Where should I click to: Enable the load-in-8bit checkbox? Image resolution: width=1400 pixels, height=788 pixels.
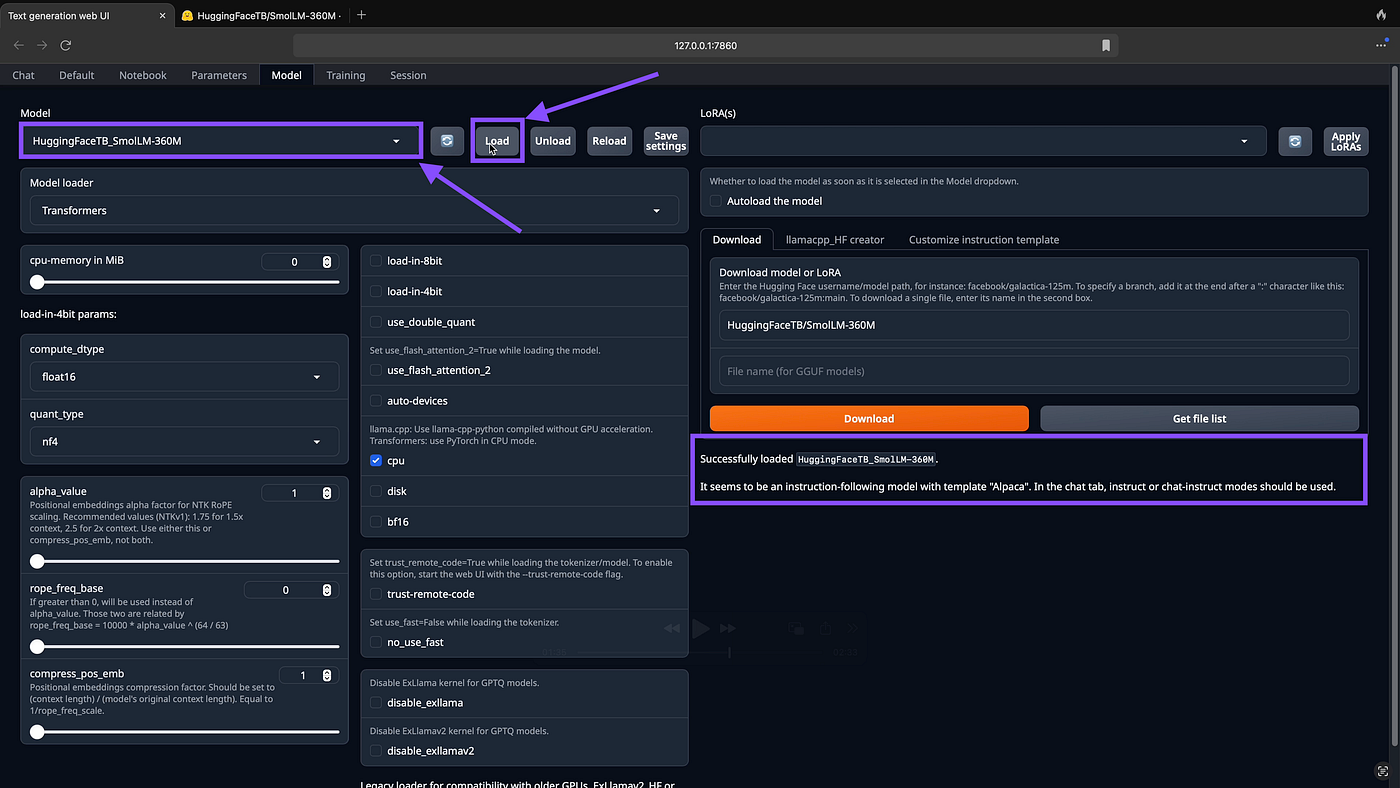pos(376,261)
